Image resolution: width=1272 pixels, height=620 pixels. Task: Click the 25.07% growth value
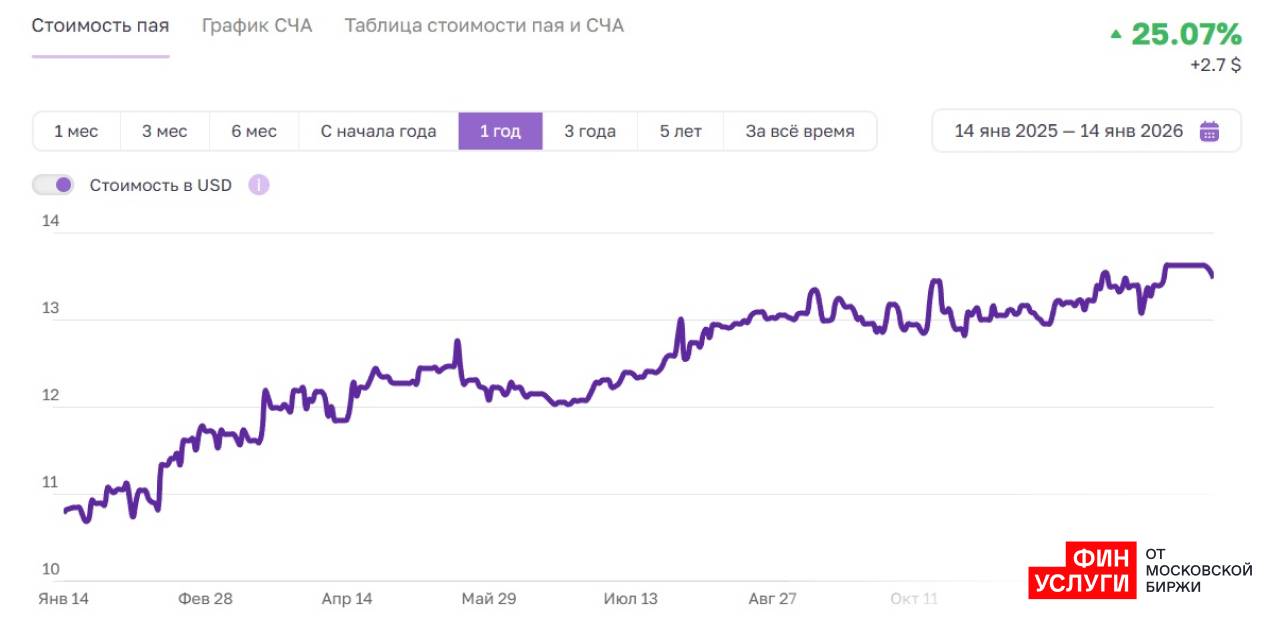click(1186, 34)
